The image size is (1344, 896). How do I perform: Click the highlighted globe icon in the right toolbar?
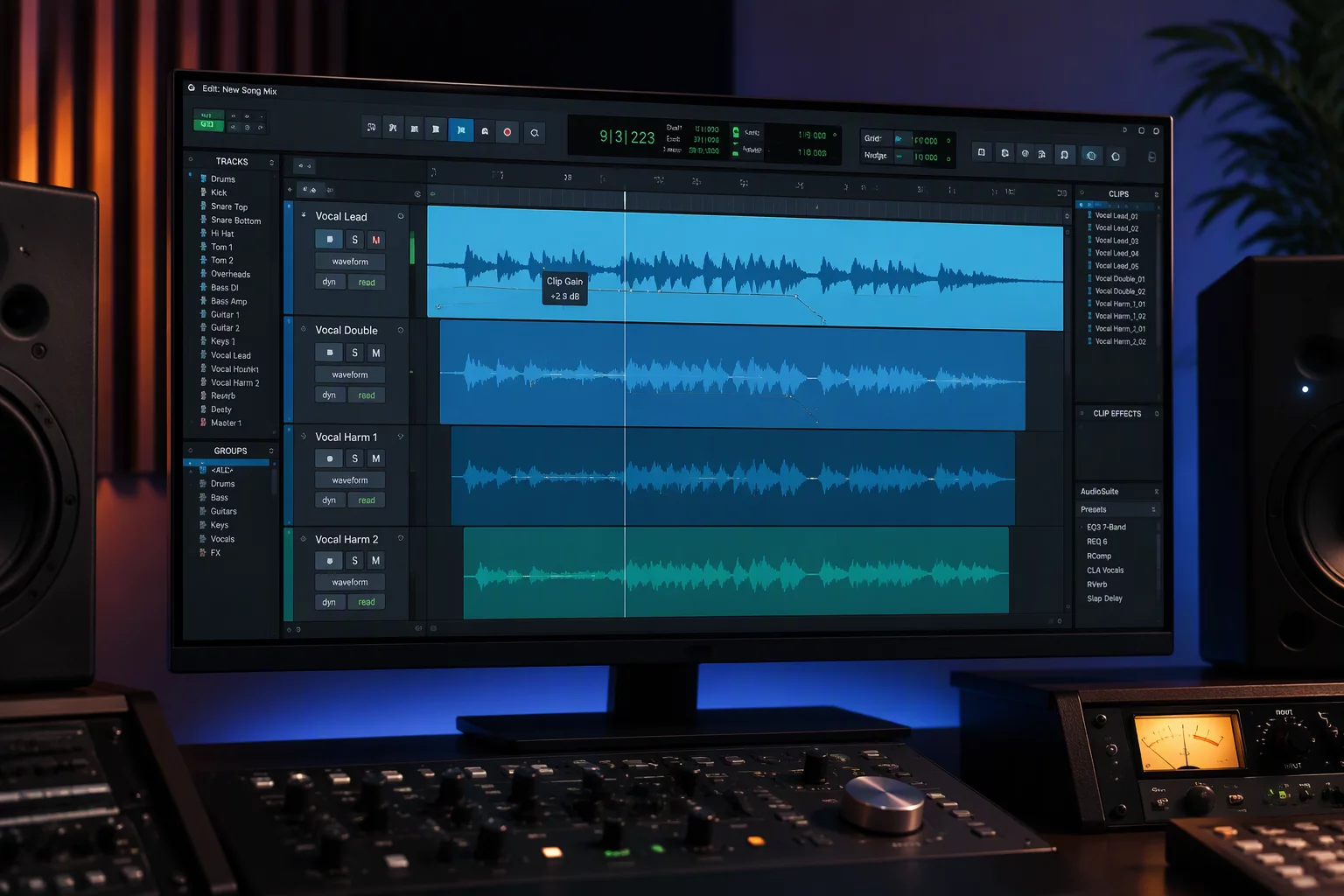pyautogui.click(x=1090, y=156)
